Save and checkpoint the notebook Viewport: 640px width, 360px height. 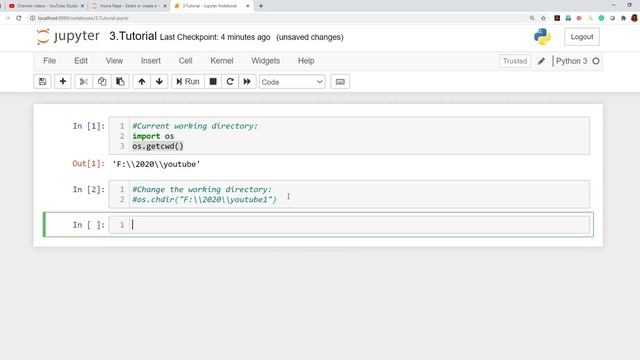[42, 82]
